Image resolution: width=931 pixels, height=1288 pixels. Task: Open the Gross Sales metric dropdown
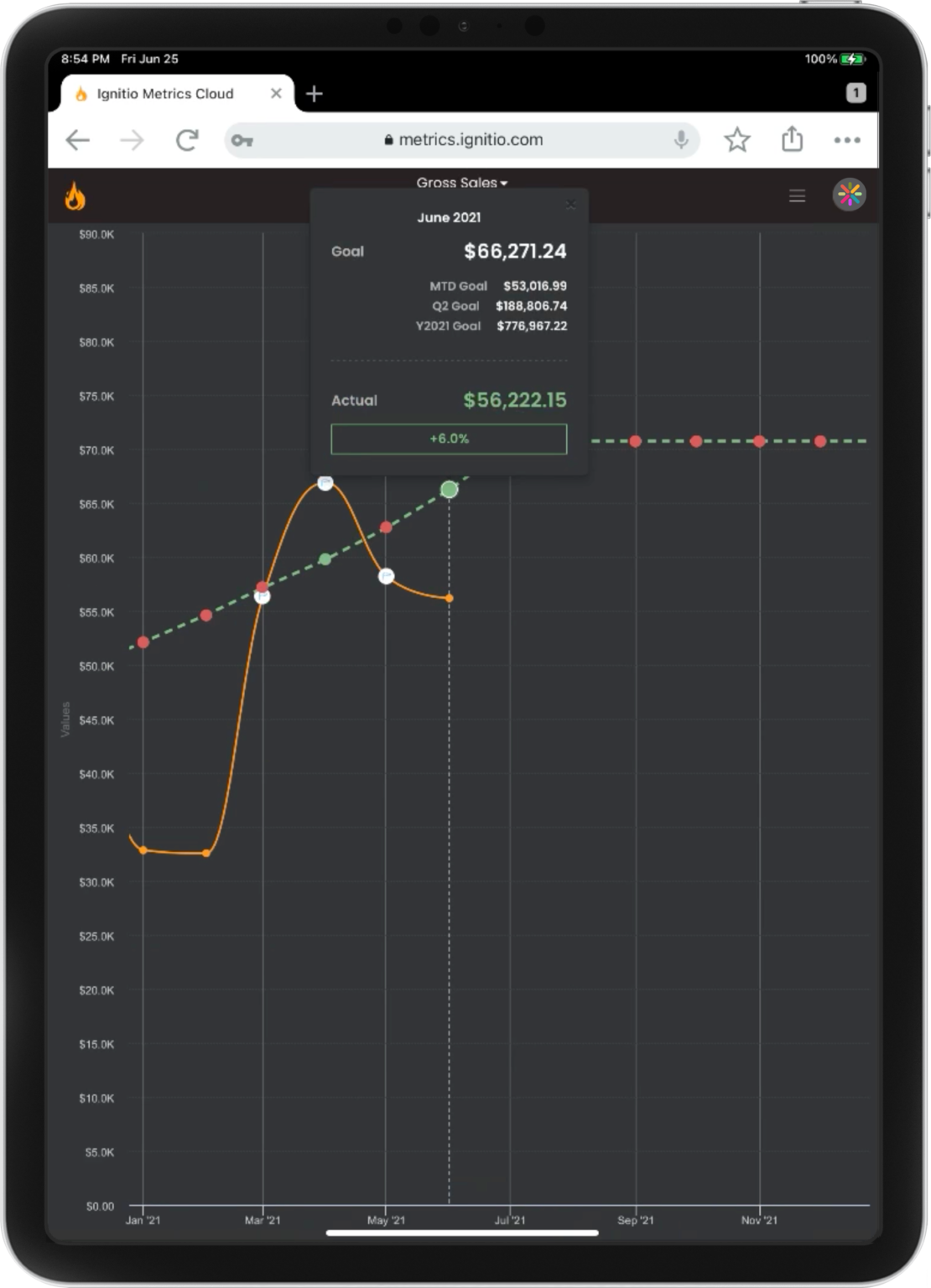pyautogui.click(x=461, y=182)
